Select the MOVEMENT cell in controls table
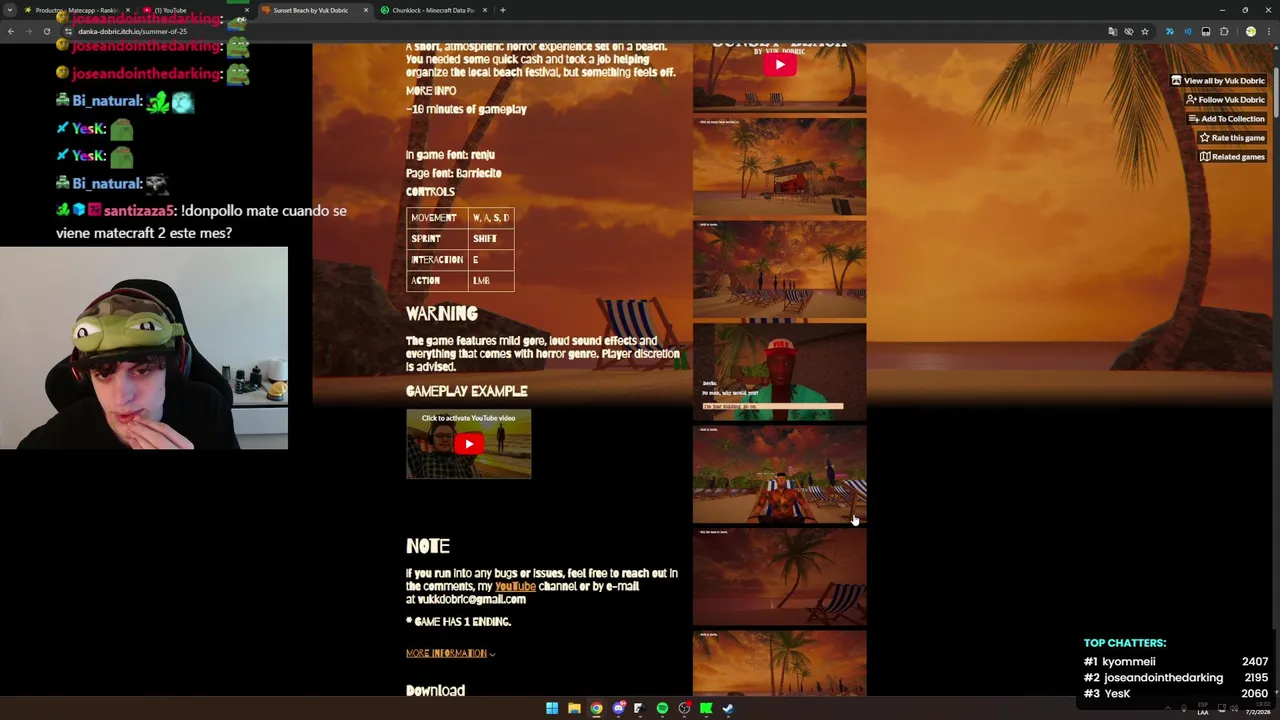Screen dimensions: 1280x720 click(437, 217)
